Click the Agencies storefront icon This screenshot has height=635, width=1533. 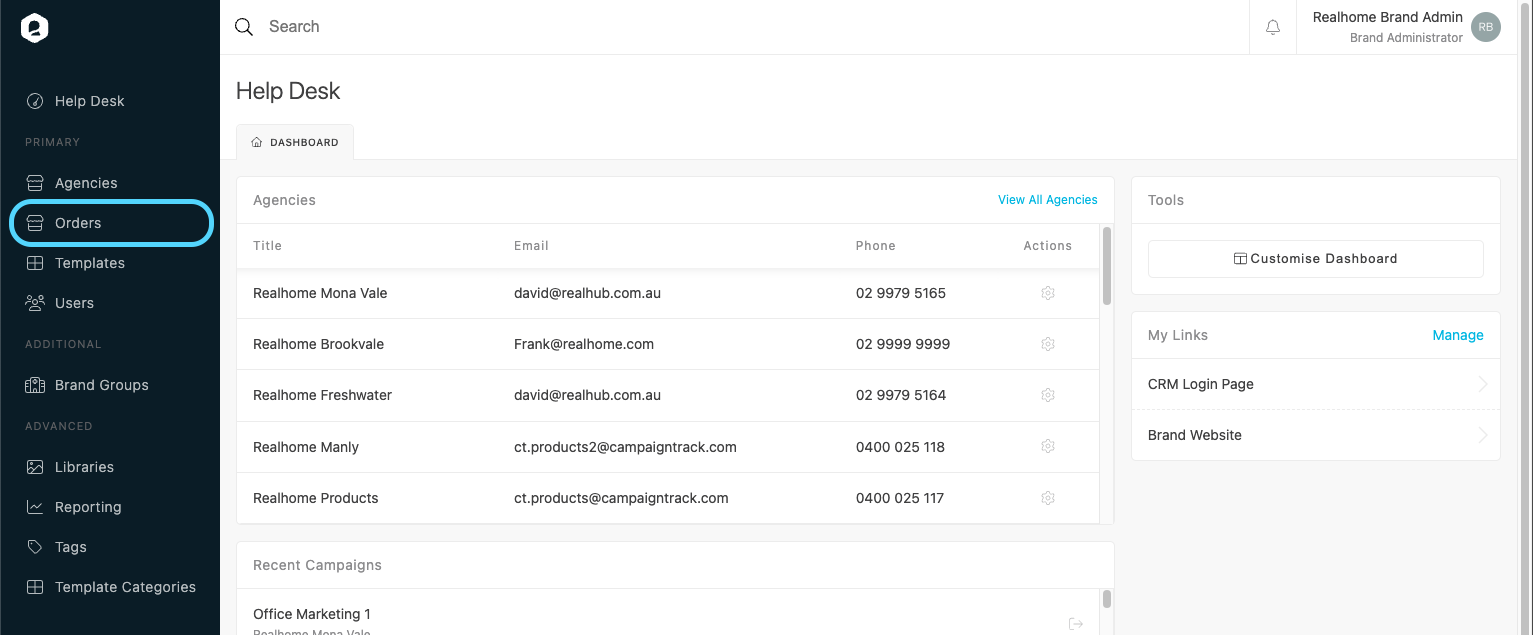coord(35,183)
